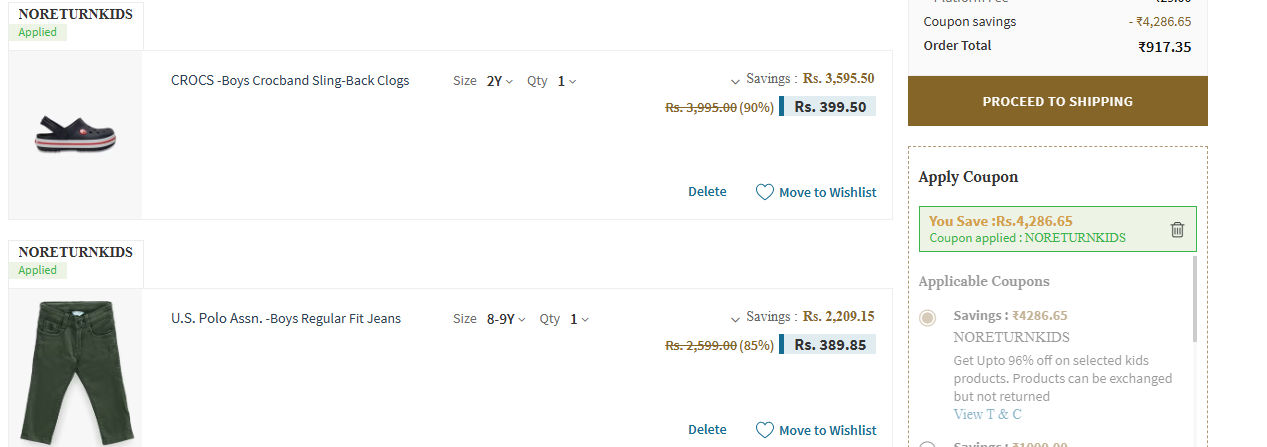Select the NORETURNKIDS coupon radio button
1267x447 pixels.
[927, 318]
